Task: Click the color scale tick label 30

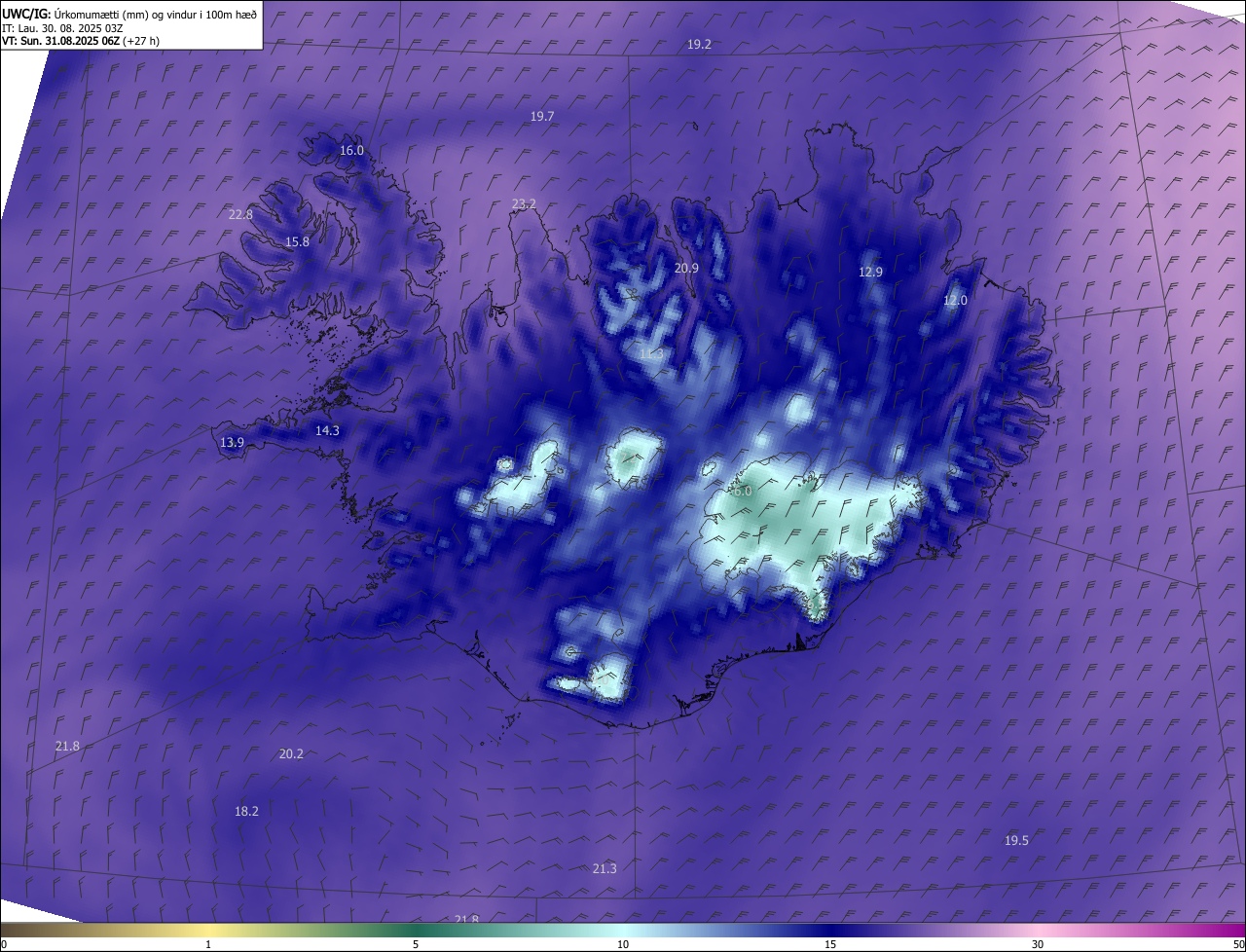Action: pyautogui.click(x=1038, y=945)
